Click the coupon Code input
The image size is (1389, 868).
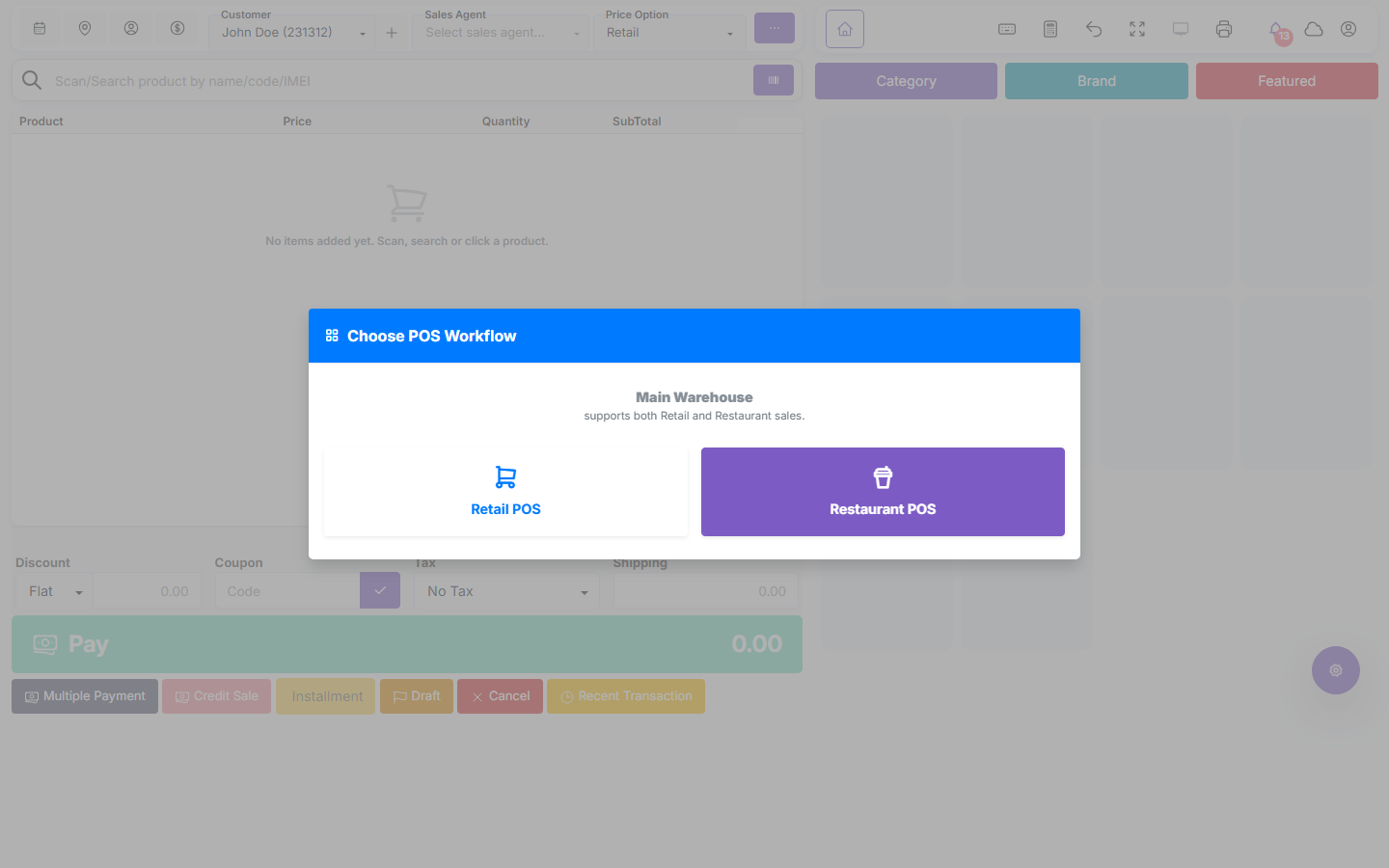coord(287,591)
